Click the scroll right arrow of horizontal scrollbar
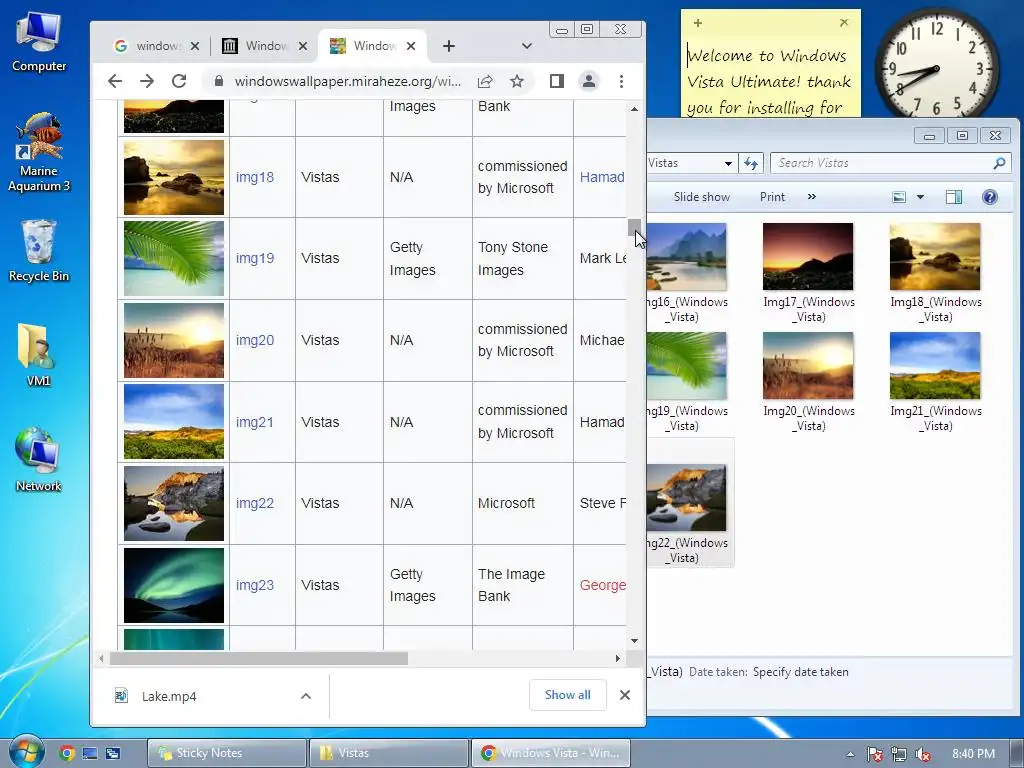The width and height of the screenshot is (1024, 768). click(x=617, y=658)
